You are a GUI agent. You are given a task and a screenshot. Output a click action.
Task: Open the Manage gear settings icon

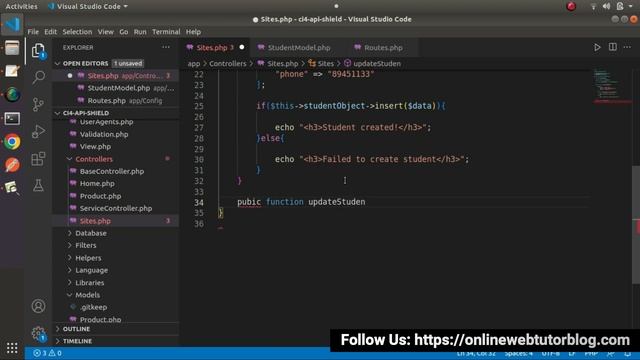pyautogui.click(x=38, y=333)
